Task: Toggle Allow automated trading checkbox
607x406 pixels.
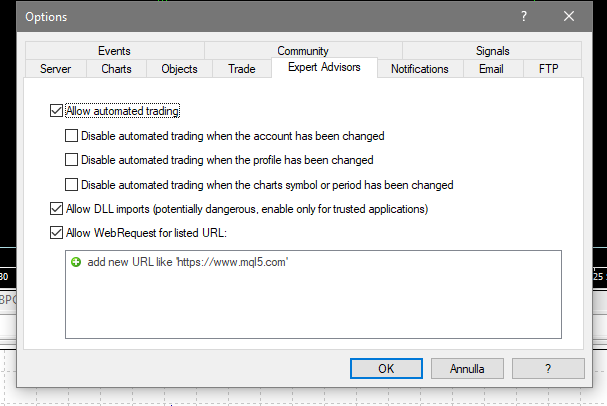Action: (x=55, y=112)
